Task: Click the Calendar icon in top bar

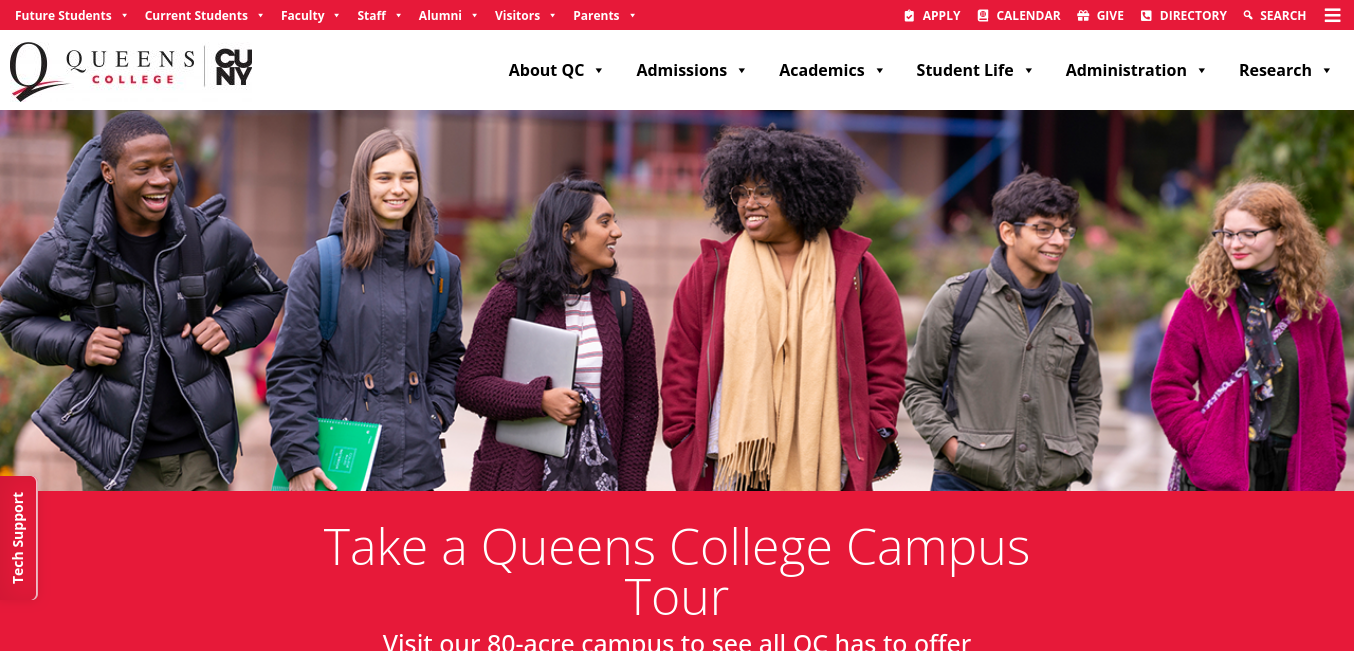Action: (983, 16)
